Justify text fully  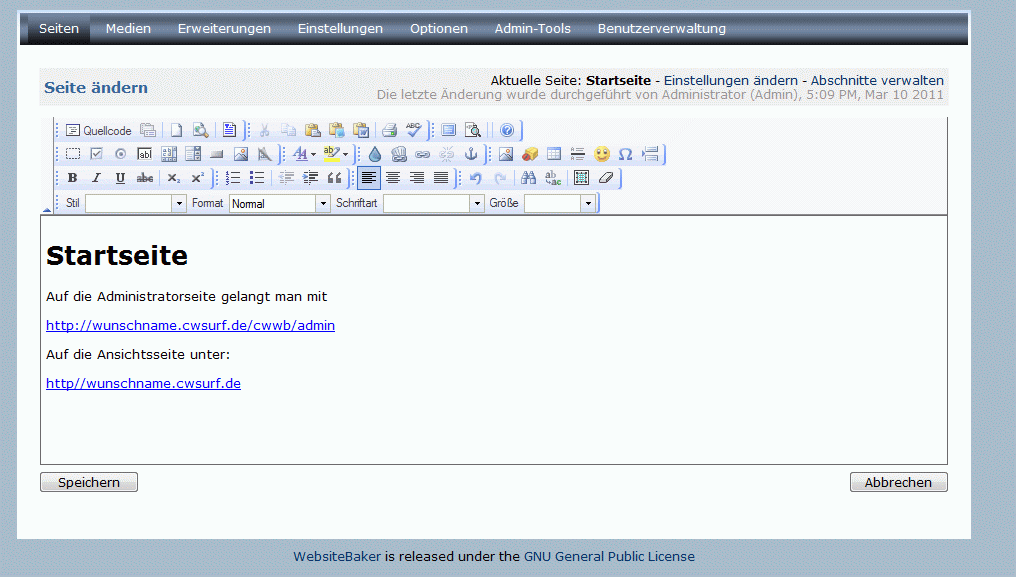pyautogui.click(x=441, y=178)
